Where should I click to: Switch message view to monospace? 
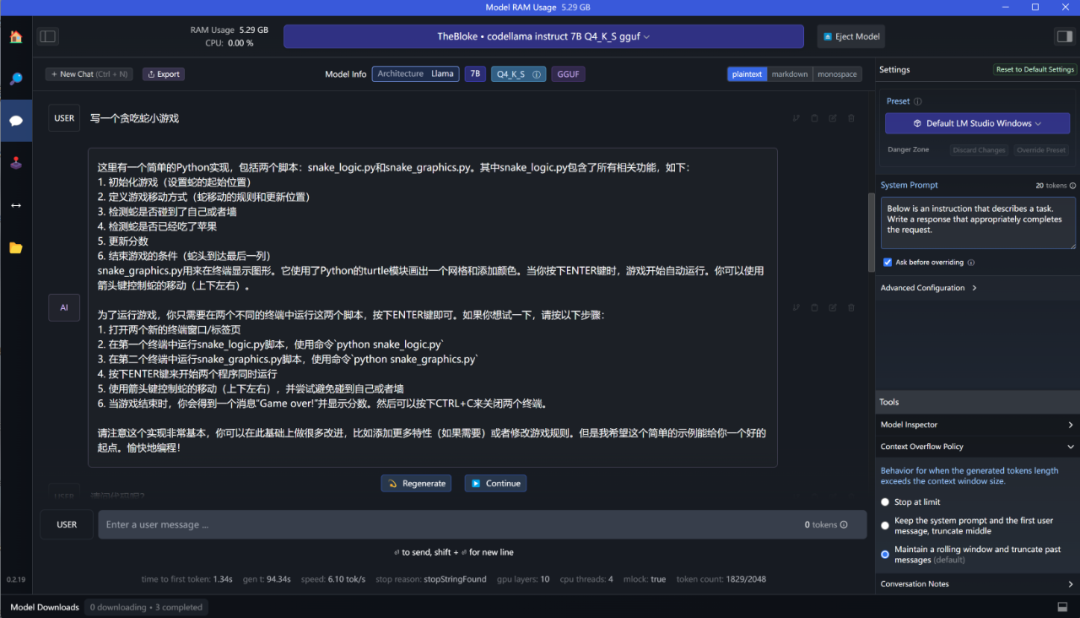(836, 74)
